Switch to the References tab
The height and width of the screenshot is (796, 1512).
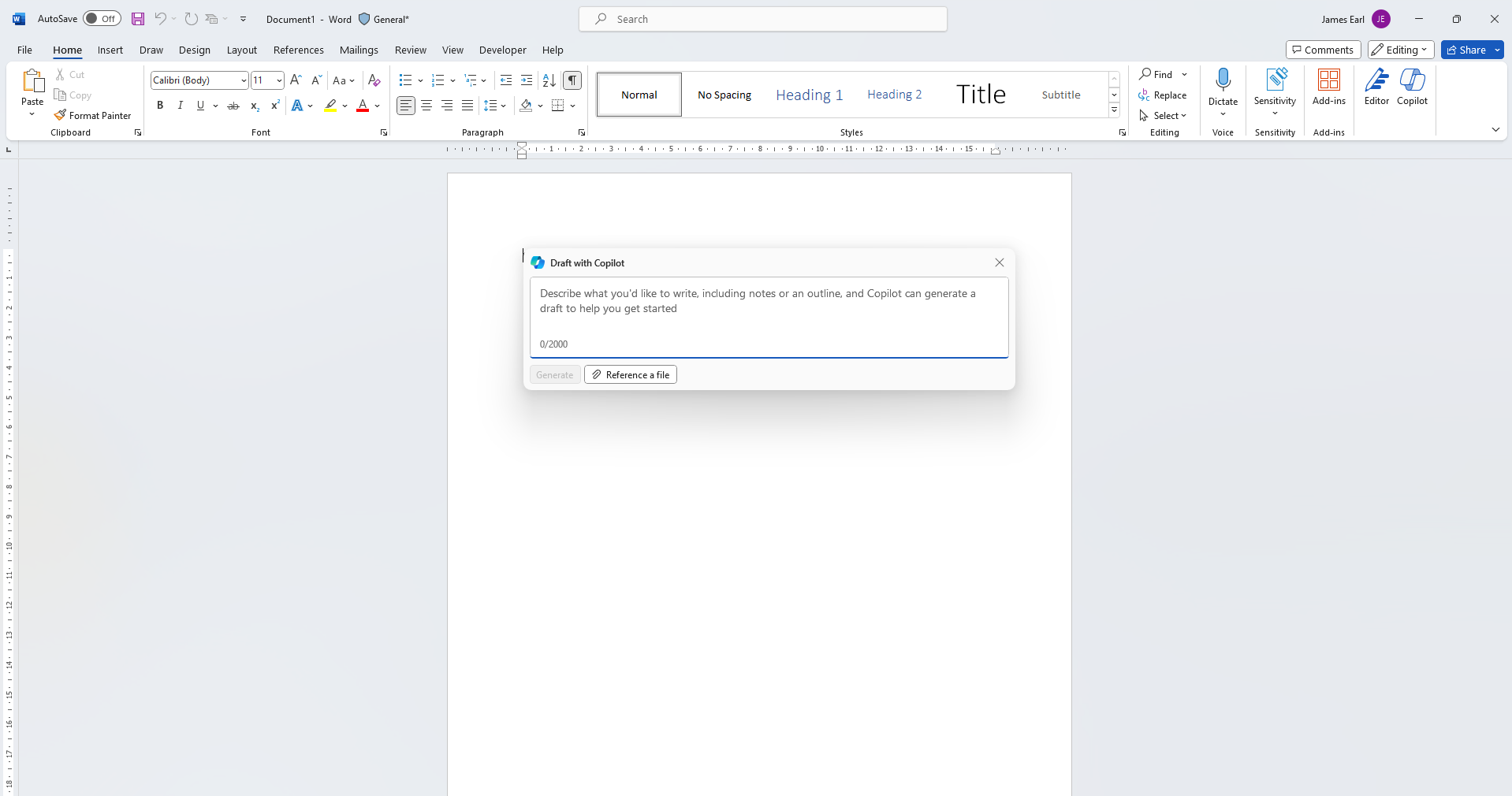(x=299, y=50)
